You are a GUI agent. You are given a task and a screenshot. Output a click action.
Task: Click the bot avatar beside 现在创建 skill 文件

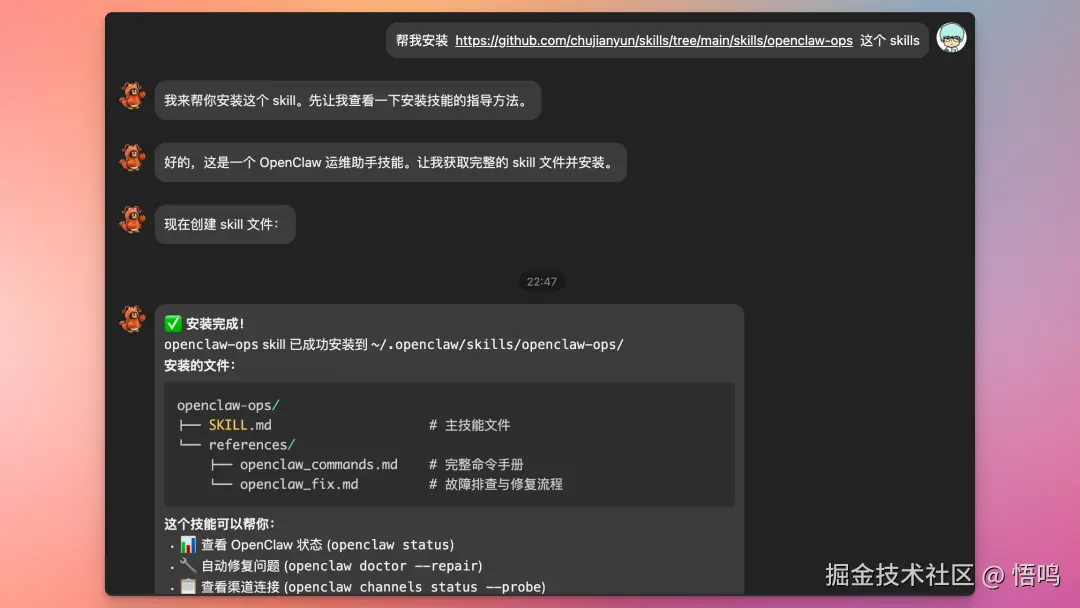(x=132, y=218)
